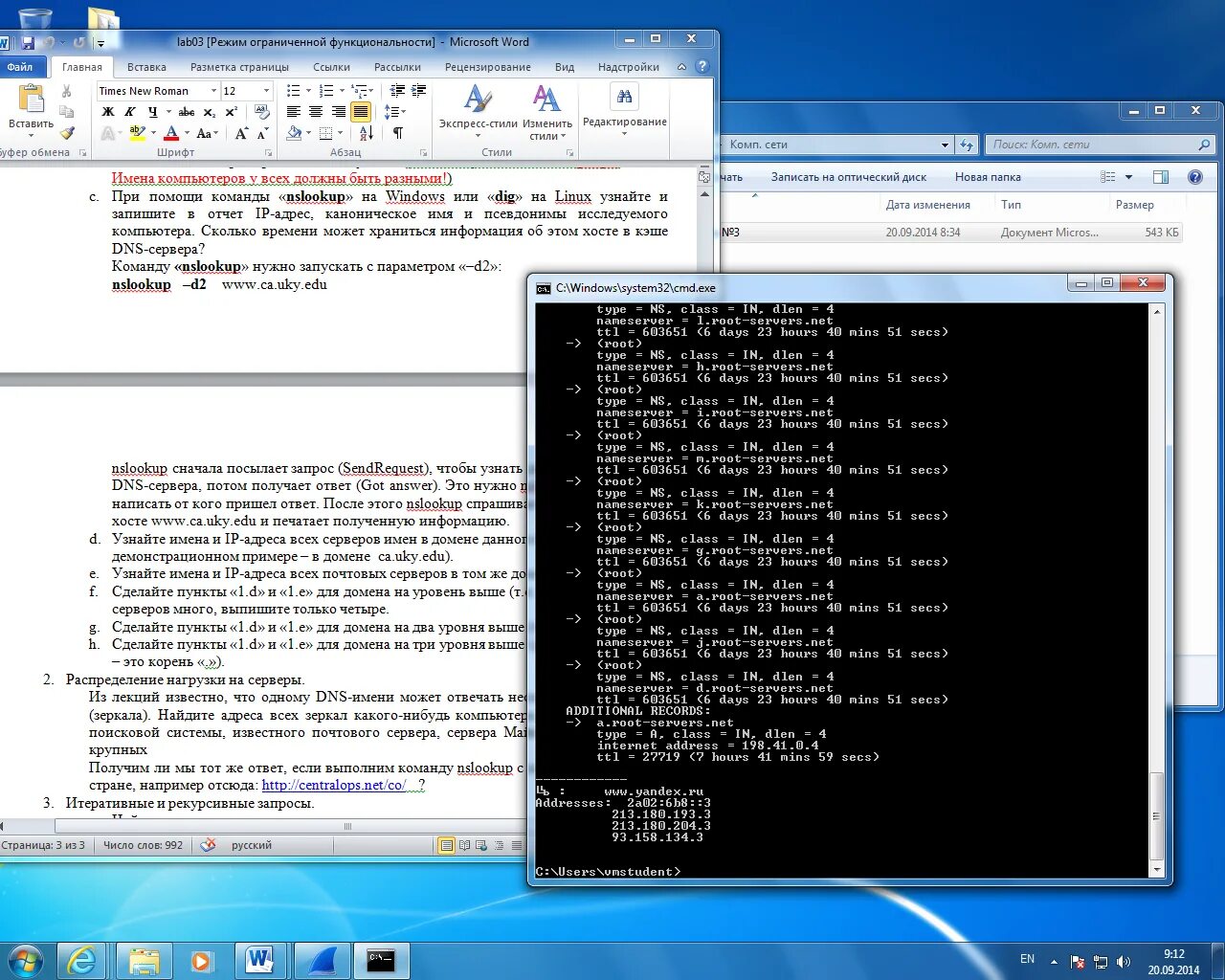Click the decrease indent icon
The image size is (1225, 980).
(x=397, y=91)
